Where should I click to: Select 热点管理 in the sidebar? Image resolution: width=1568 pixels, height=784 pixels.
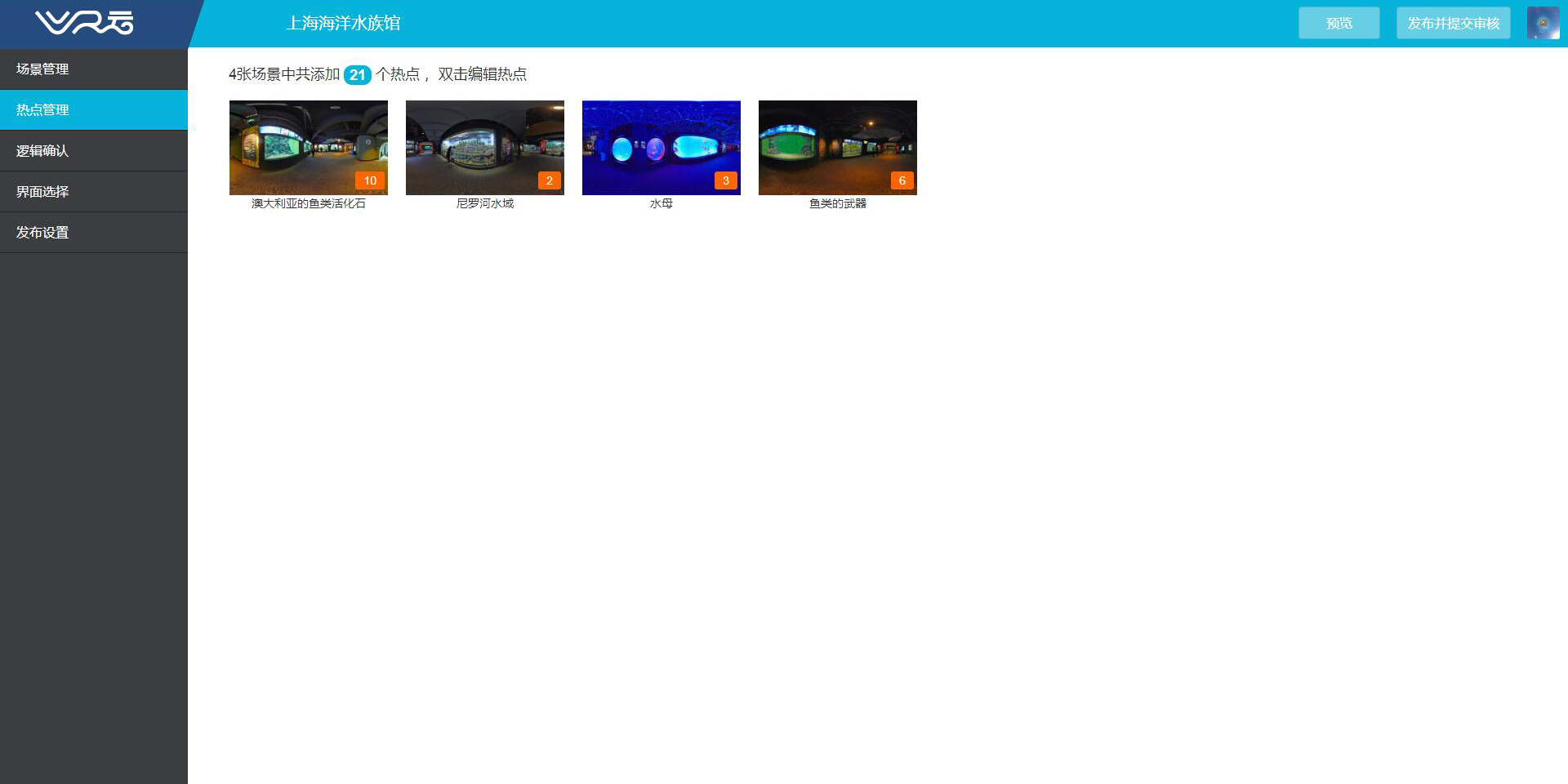pos(94,110)
